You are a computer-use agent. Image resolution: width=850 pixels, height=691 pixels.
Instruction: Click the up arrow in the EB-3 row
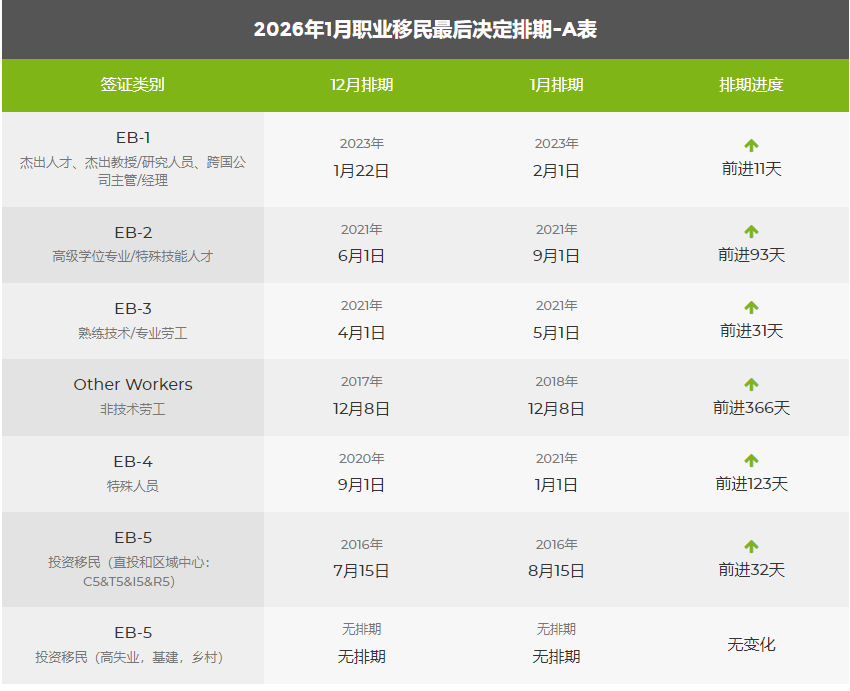pos(751,307)
